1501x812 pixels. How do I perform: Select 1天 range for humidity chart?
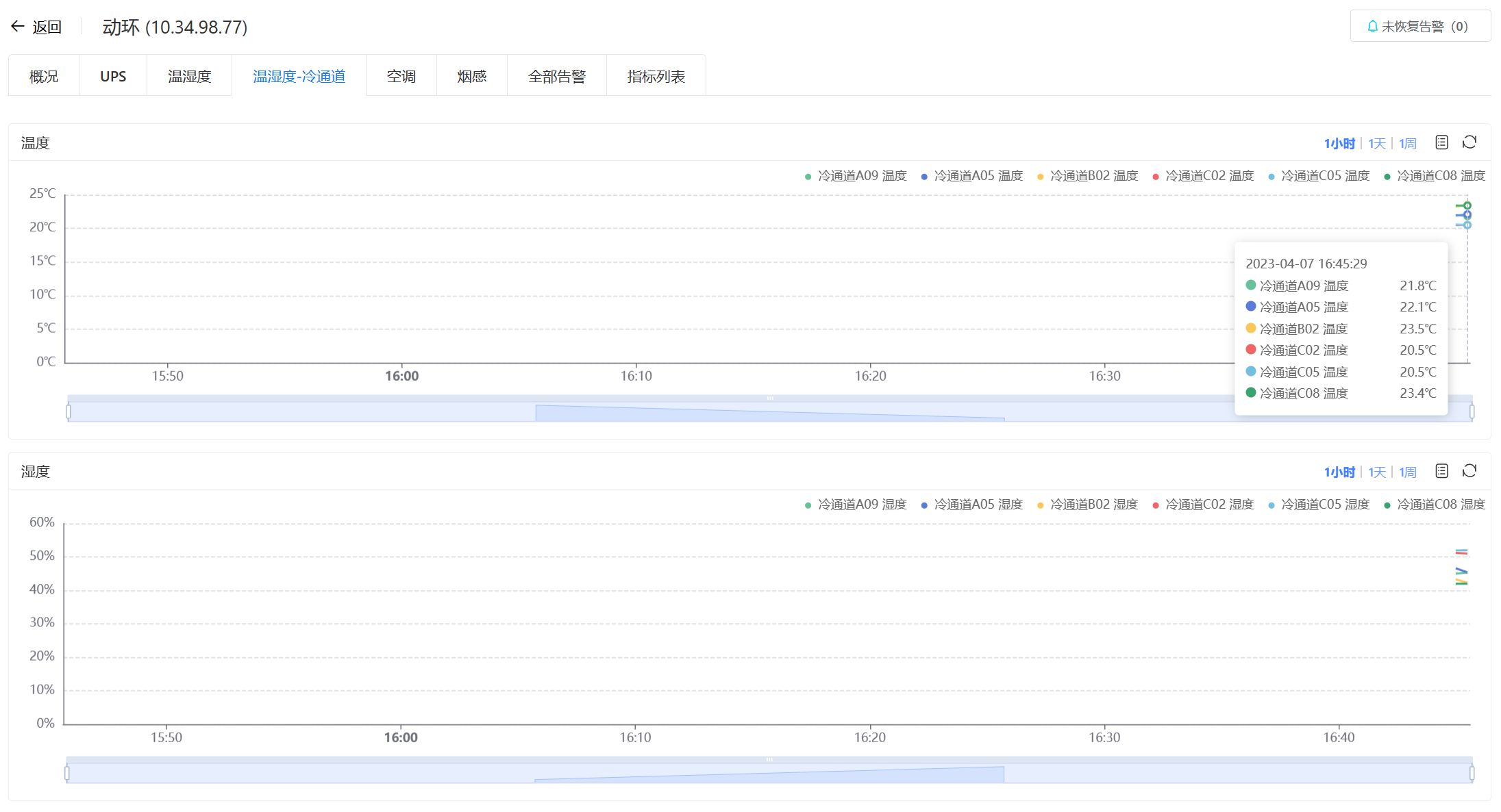click(1377, 472)
